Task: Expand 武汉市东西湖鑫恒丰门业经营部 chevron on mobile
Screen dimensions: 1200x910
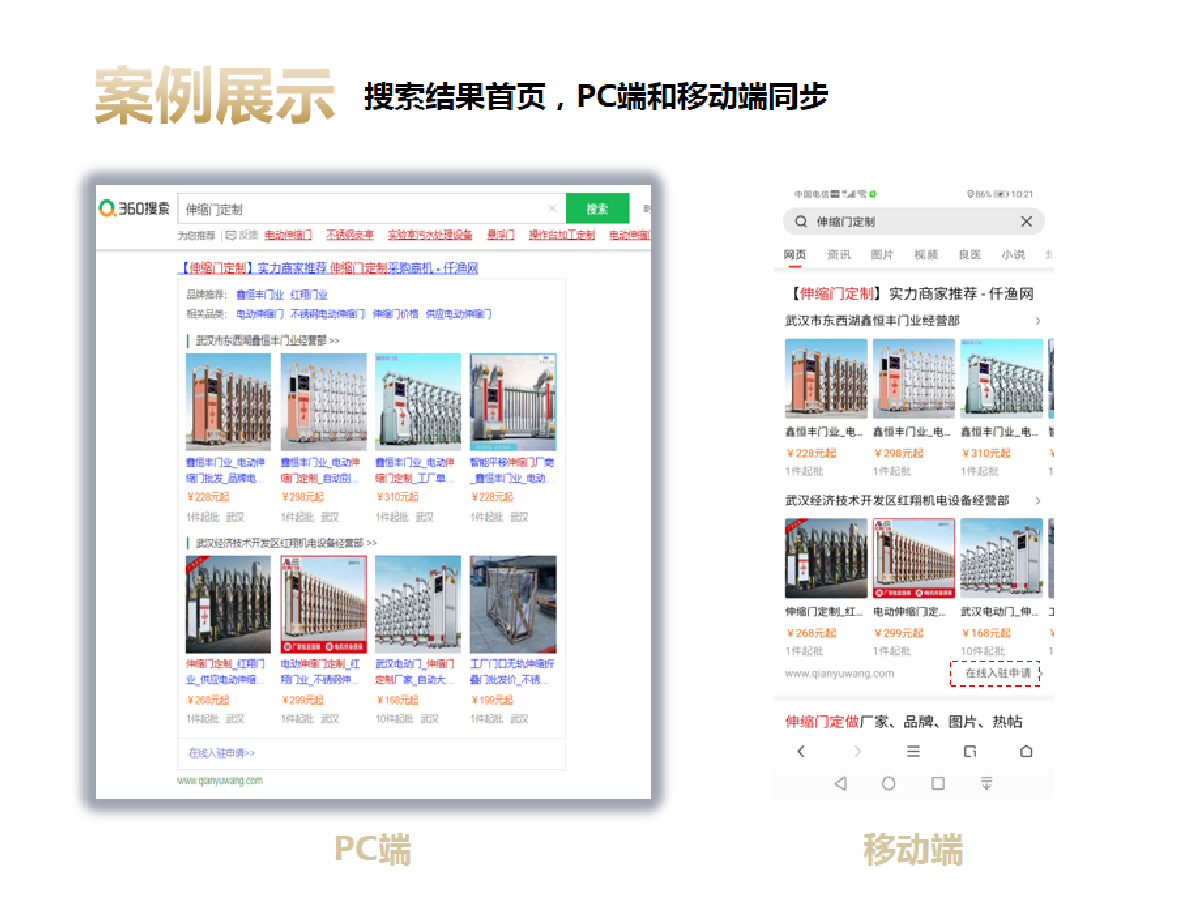Action: click(1037, 321)
